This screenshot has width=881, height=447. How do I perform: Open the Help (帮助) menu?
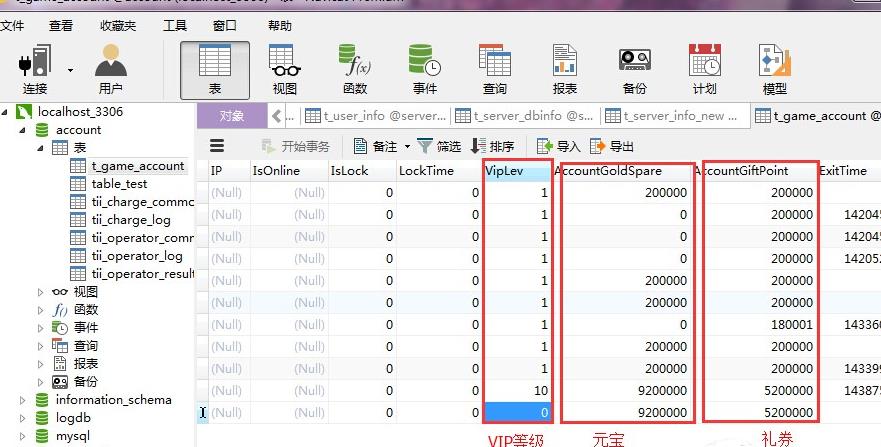point(280,26)
